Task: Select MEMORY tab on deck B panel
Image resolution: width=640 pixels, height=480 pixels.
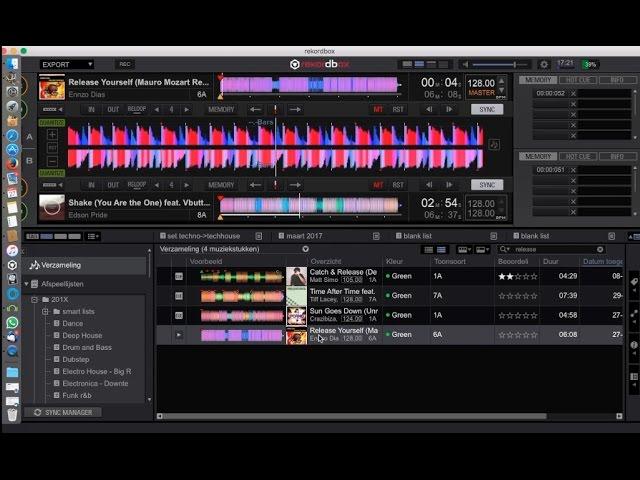Action: pyautogui.click(x=538, y=156)
